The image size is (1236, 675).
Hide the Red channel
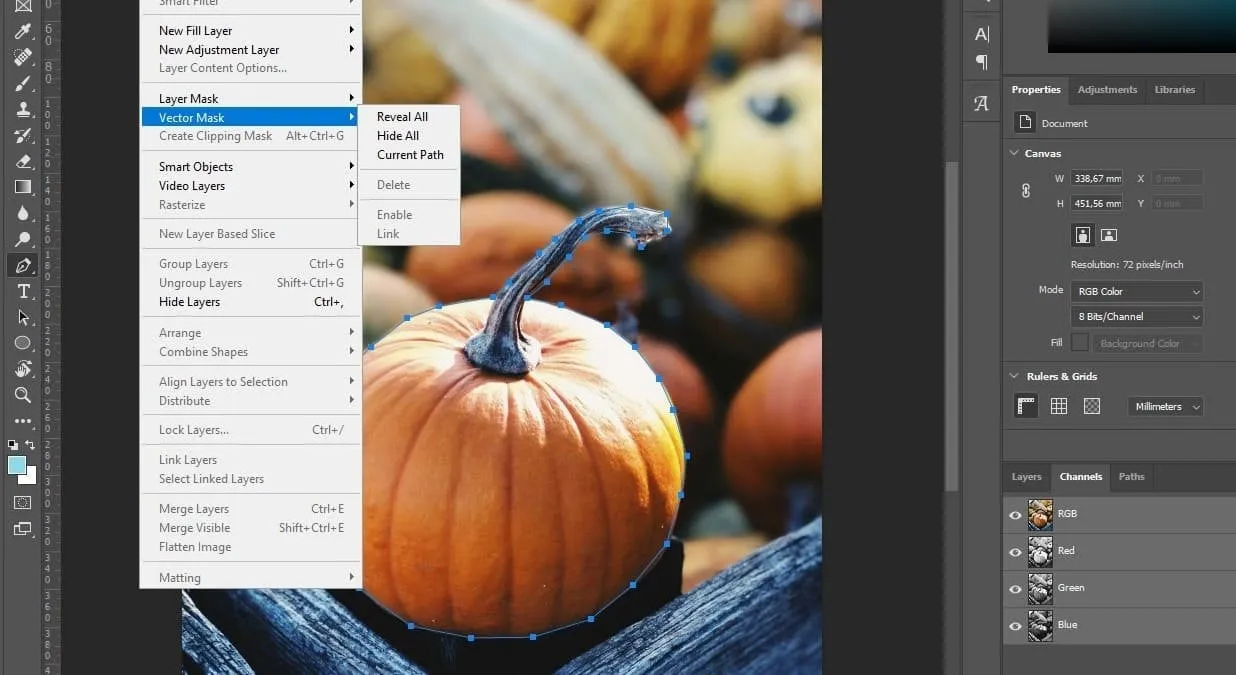pyautogui.click(x=1015, y=551)
